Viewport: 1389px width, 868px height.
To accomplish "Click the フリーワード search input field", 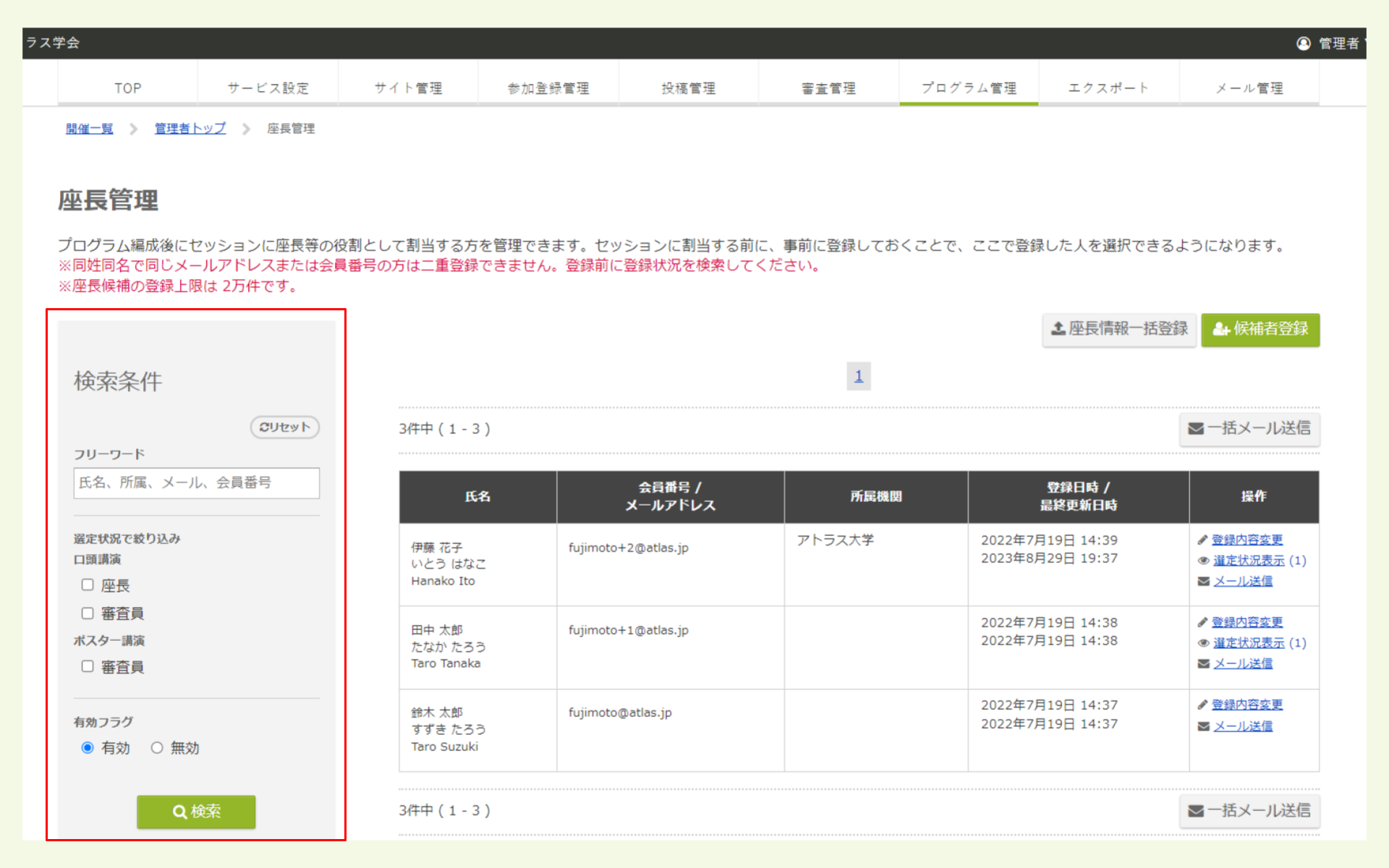I will [x=196, y=482].
